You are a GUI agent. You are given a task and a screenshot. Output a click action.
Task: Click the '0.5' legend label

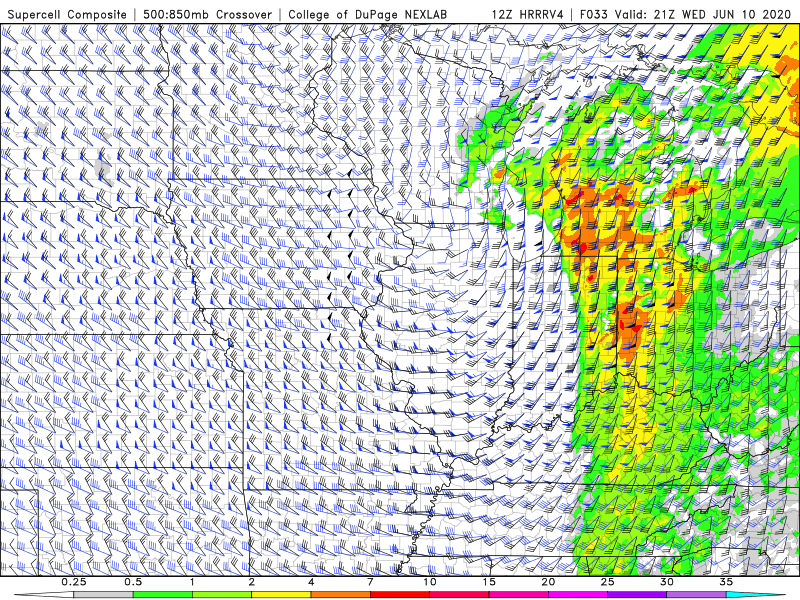point(133,582)
